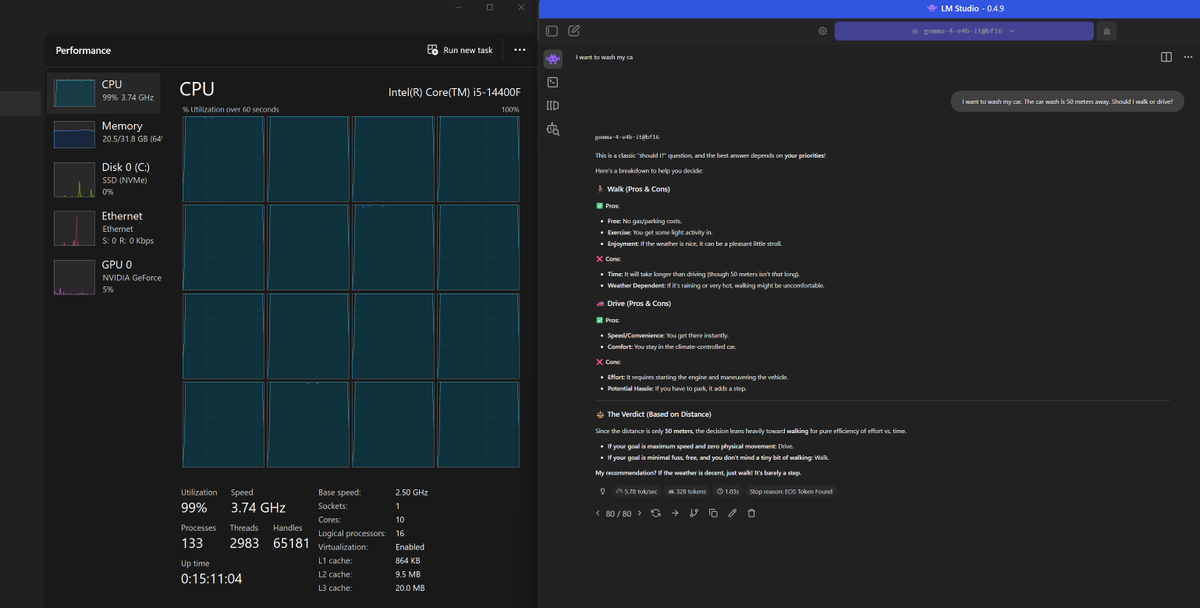Click the continue arrow icon below response

[675, 513]
